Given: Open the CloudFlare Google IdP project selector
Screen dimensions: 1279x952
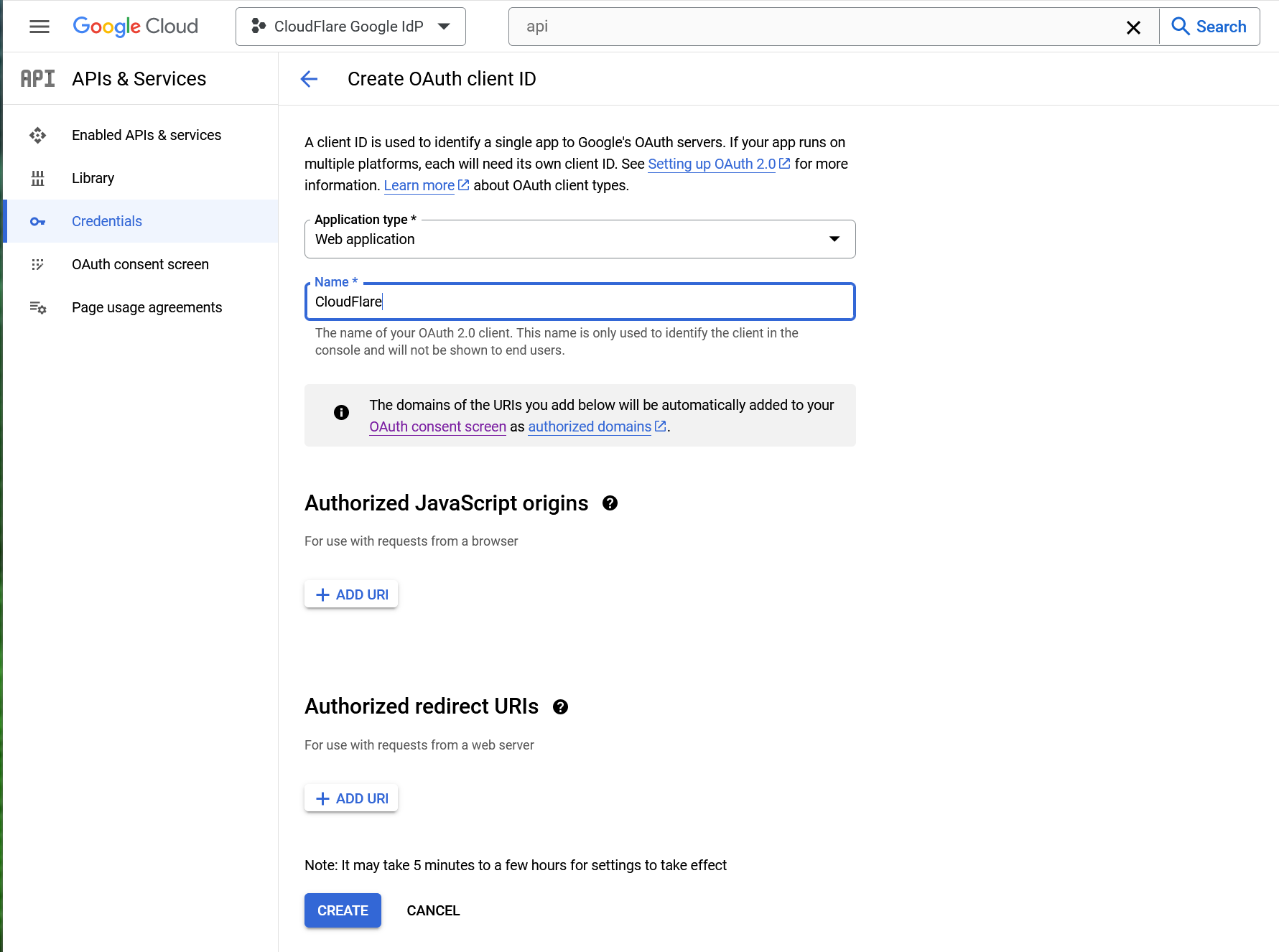Looking at the screenshot, I should [350, 27].
